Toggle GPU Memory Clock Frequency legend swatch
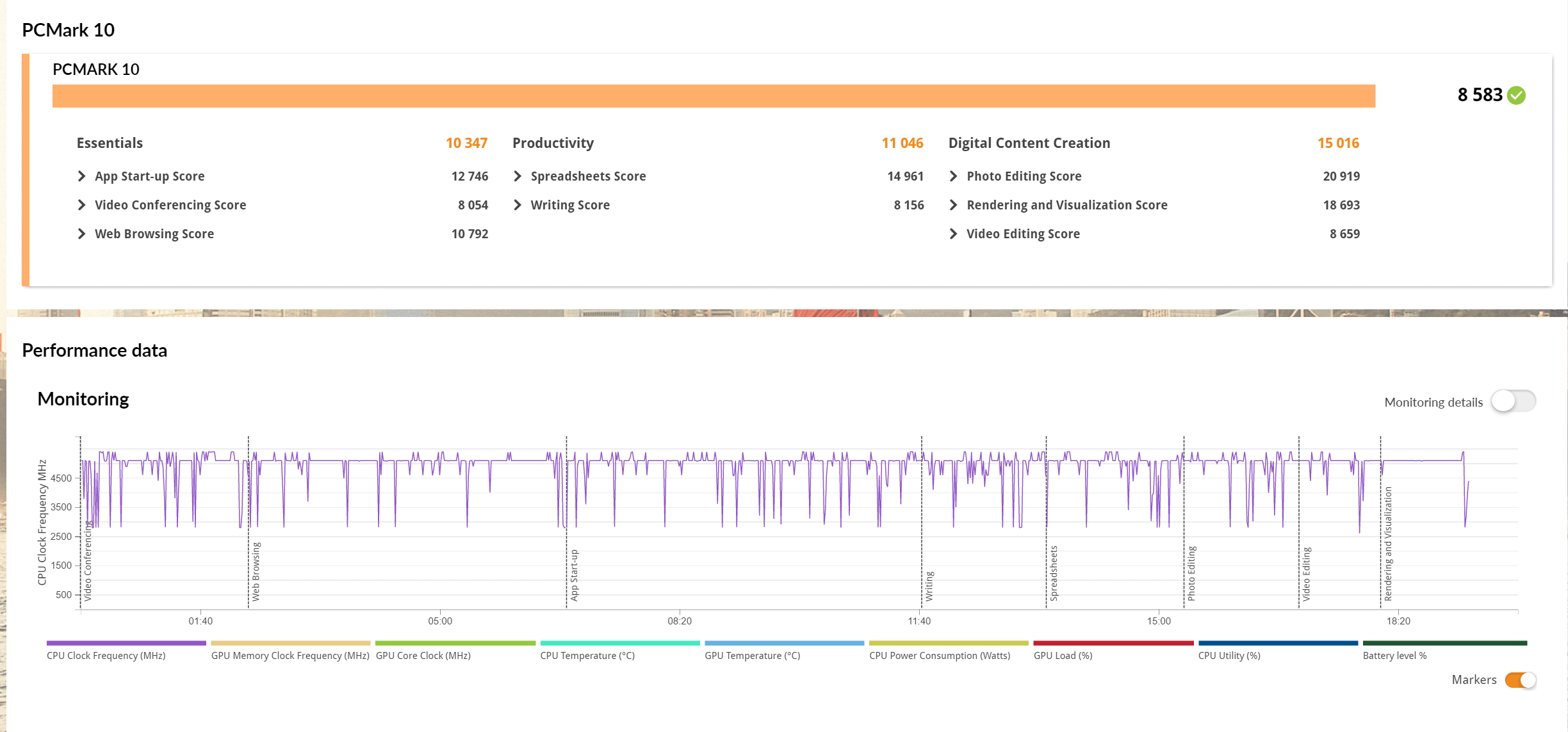Screen dimensions: 1568x732 click(x=291, y=643)
